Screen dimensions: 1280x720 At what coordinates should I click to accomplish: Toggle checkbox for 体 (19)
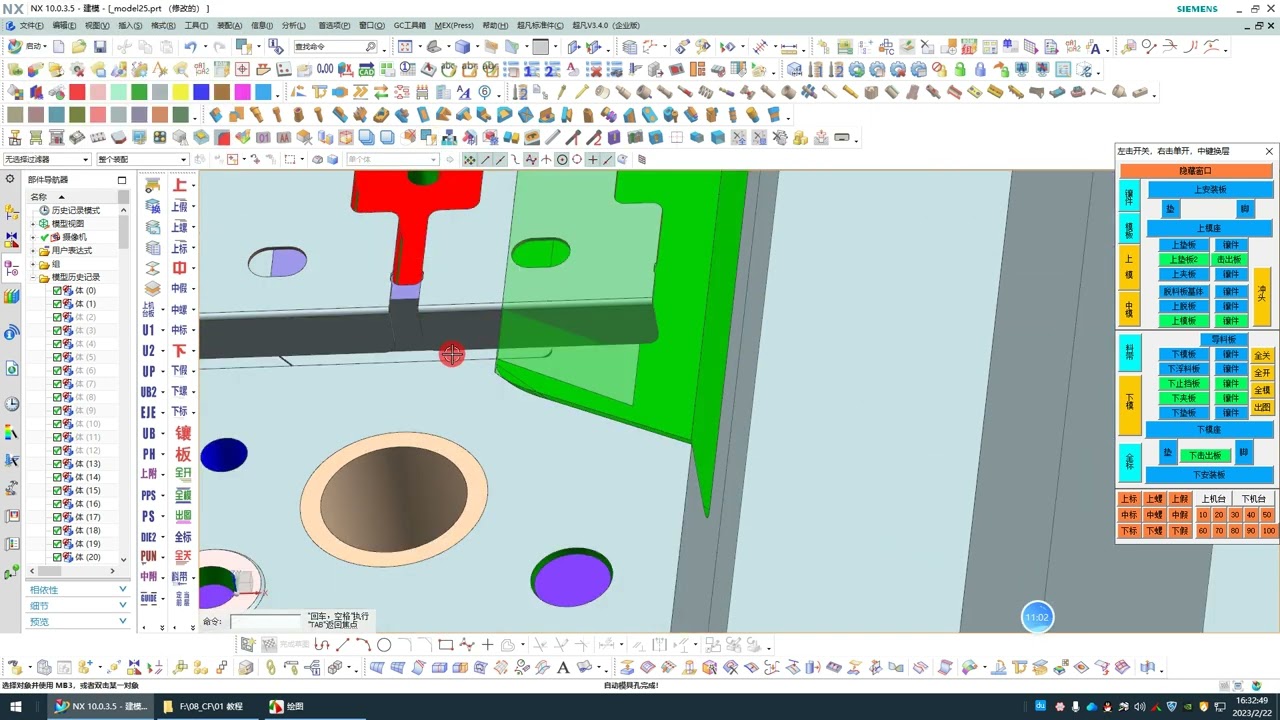click(x=57, y=544)
